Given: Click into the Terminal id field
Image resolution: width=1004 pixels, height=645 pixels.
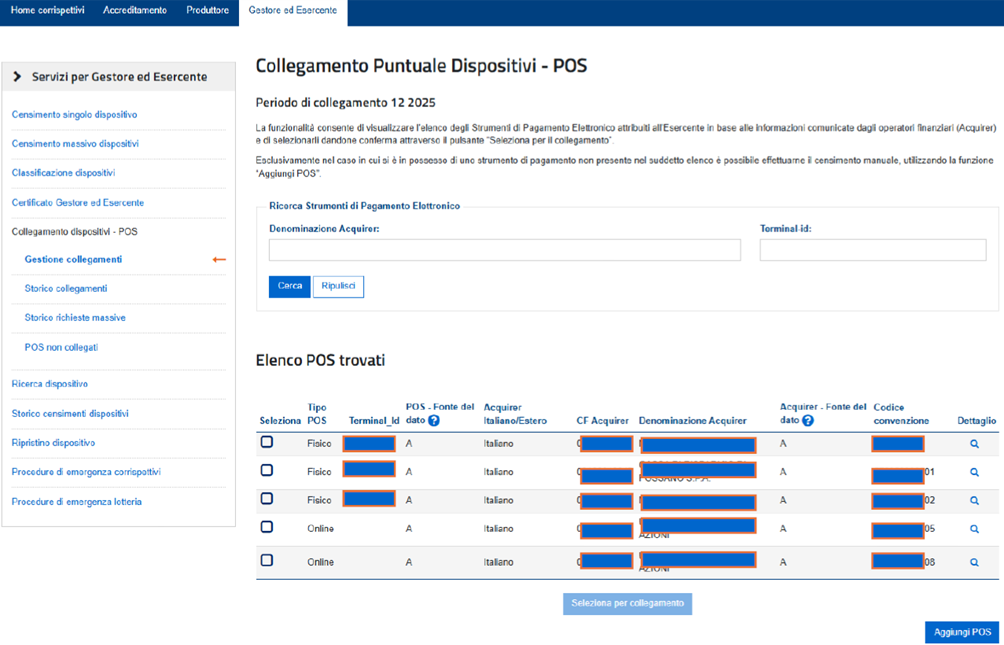Looking at the screenshot, I should 872,249.
